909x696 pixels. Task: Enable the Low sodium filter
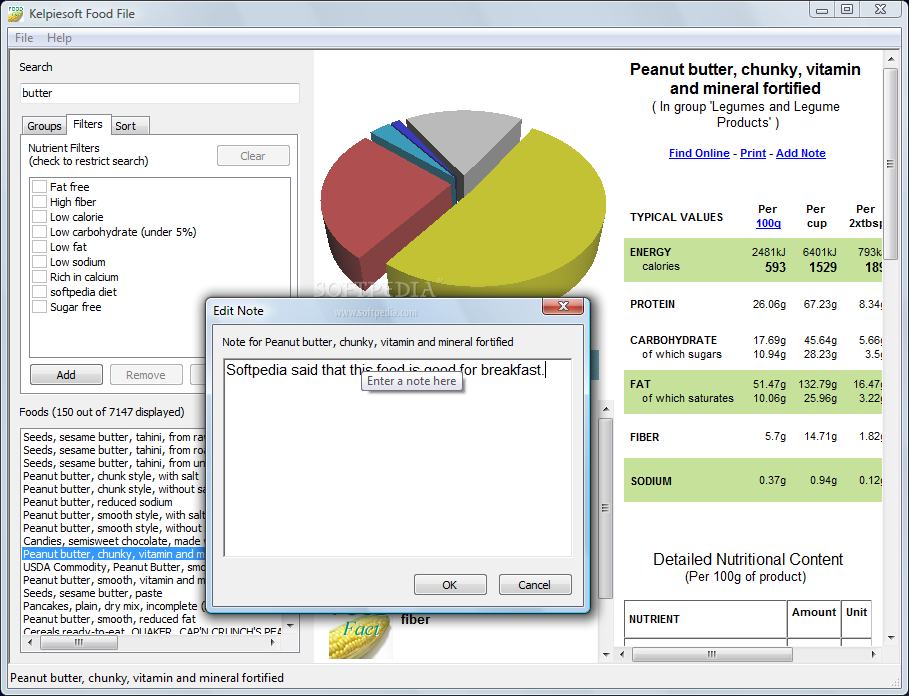tap(39, 262)
